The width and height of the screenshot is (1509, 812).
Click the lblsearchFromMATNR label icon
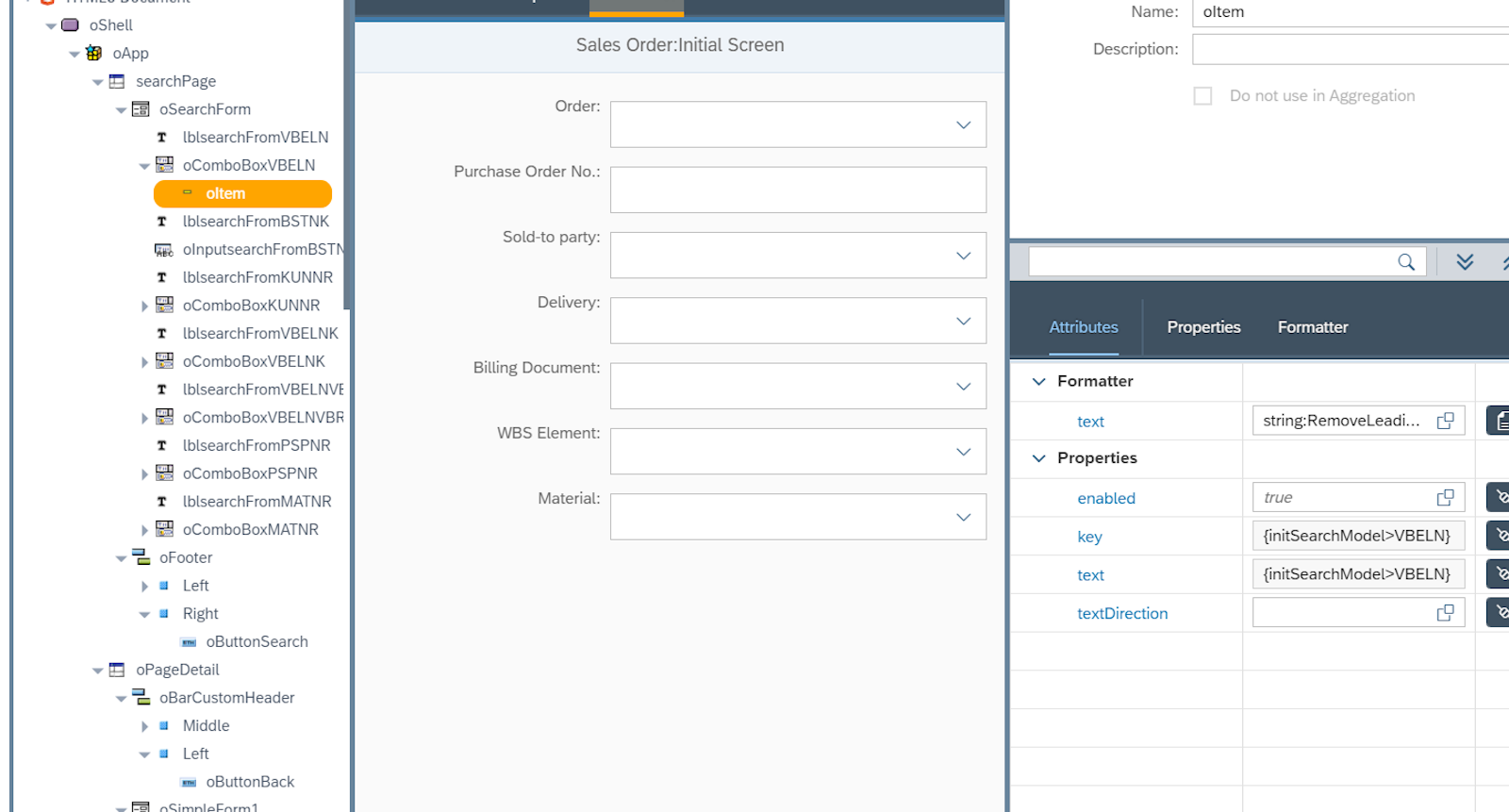point(161,502)
